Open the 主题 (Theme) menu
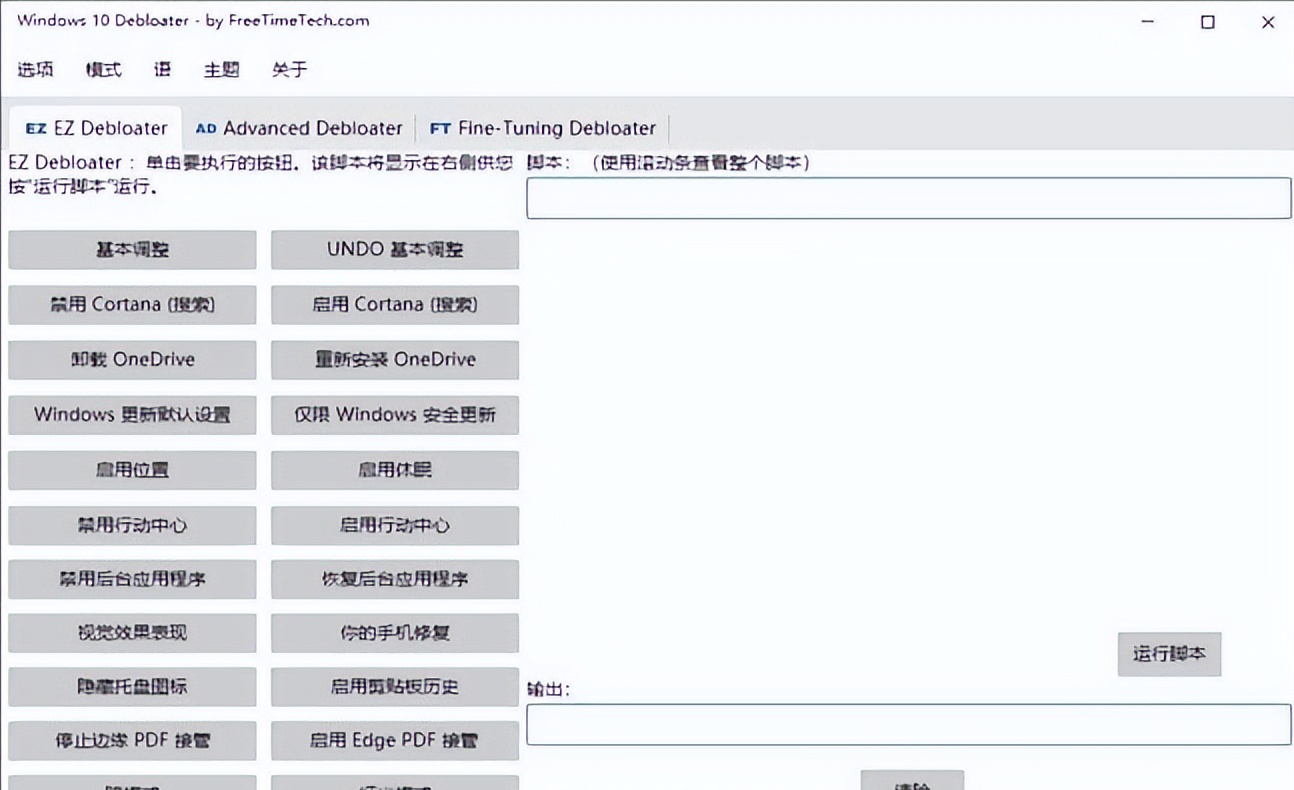The height and width of the screenshot is (790, 1294). click(x=221, y=69)
